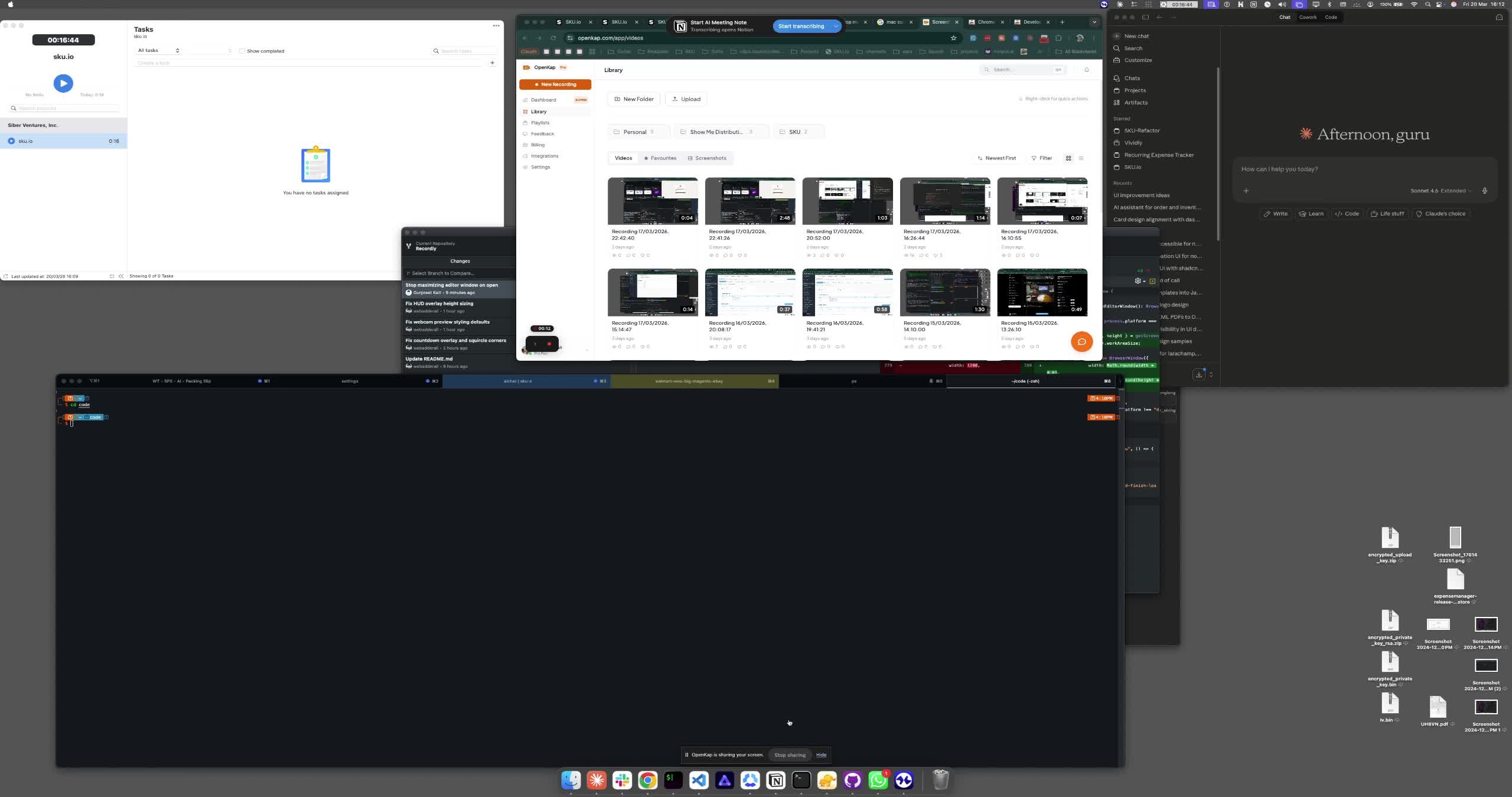Click the Claude microphone voice icon
This screenshot has height=797, width=1512.
[x=1485, y=191]
